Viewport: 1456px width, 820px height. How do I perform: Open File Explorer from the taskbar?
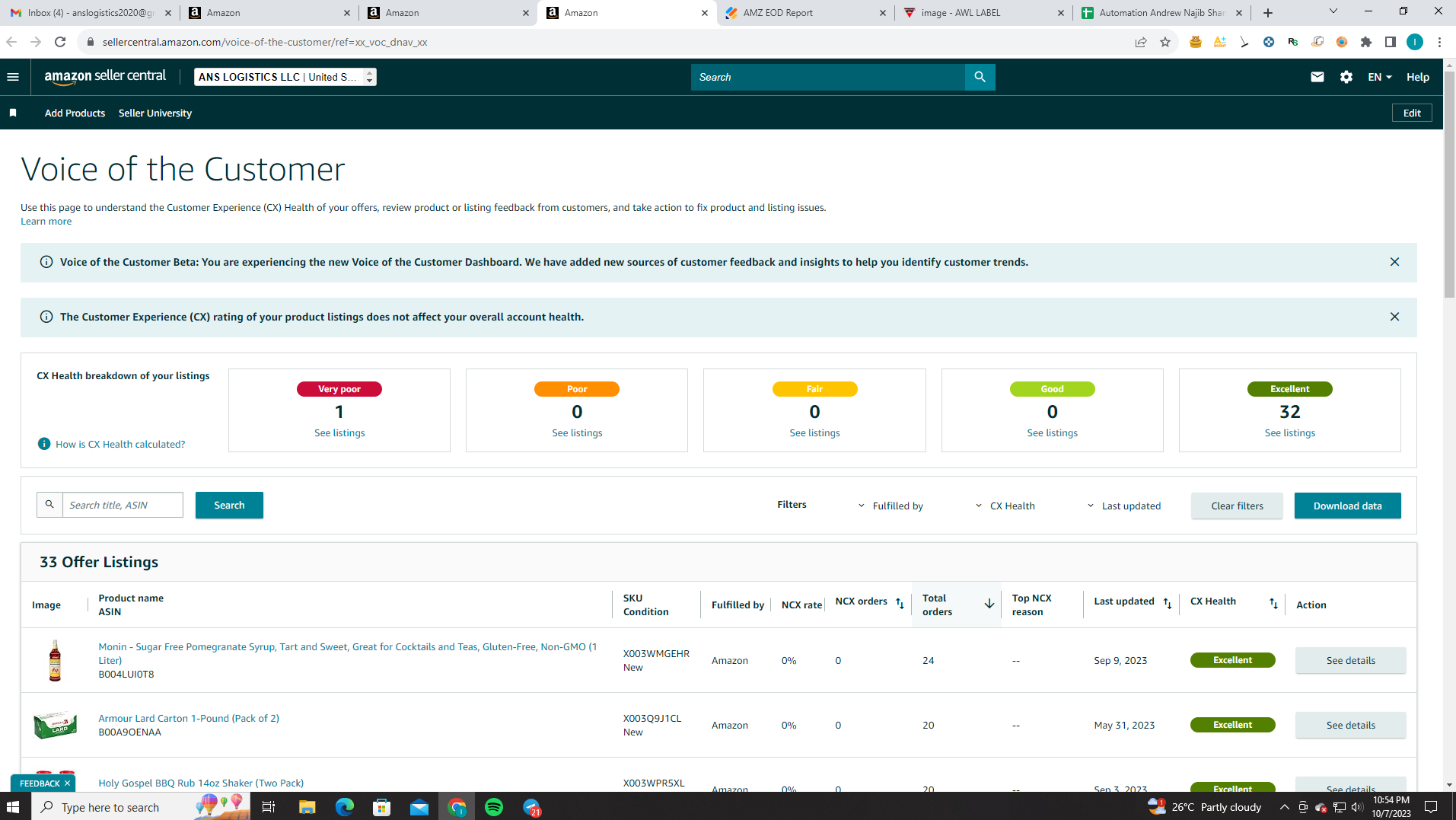pos(307,807)
